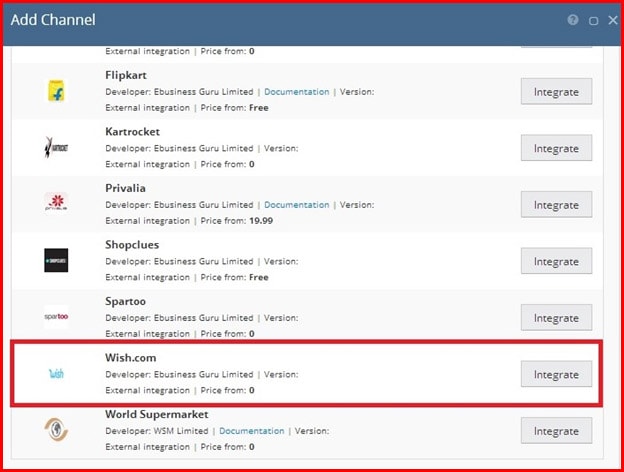This screenshot has height=472, width=624.
Task: Click the Kartrocket logo icon
Action: pyautogui.click(x=56, y=148)
